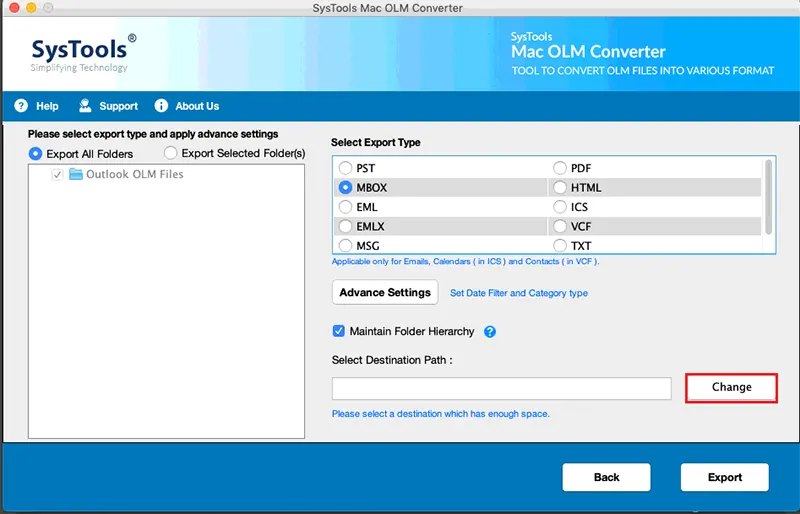Choose HTML export type
The height and width of the screenshot is (514, 800).
[x=560, y=187]
